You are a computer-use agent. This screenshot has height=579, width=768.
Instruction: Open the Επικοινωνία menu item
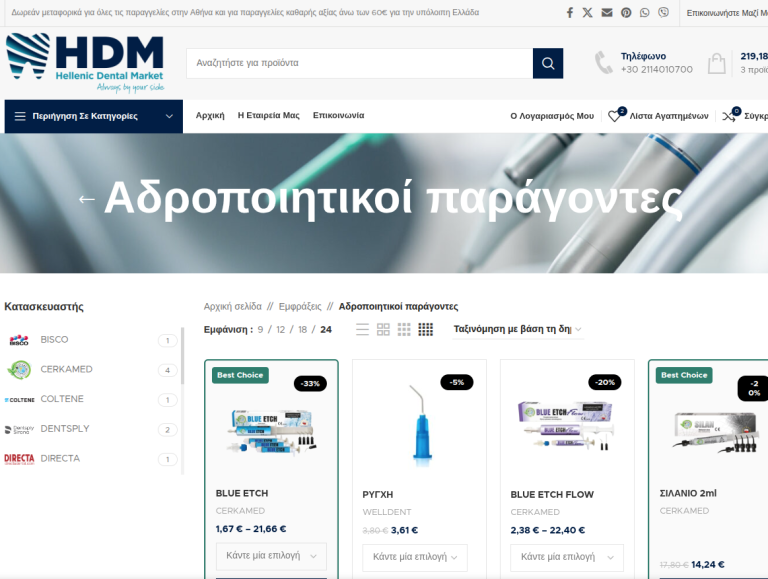pyautogui.click(x=338, y=116)
